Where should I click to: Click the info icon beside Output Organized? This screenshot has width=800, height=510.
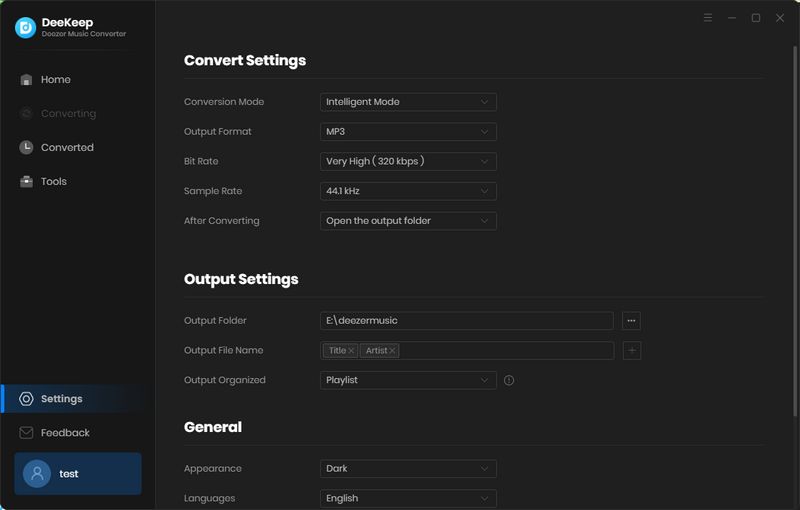click(x=509, y=380)
